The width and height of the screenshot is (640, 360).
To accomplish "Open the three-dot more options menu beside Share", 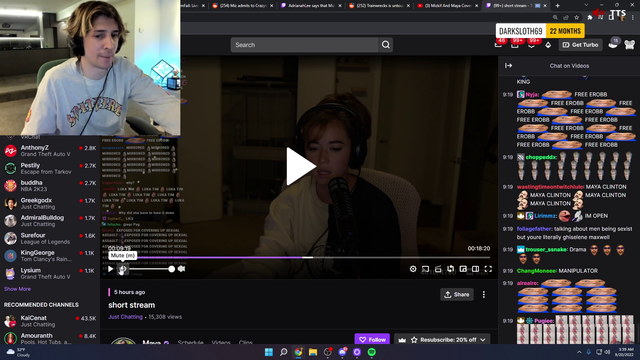I will tap(484, 294).
